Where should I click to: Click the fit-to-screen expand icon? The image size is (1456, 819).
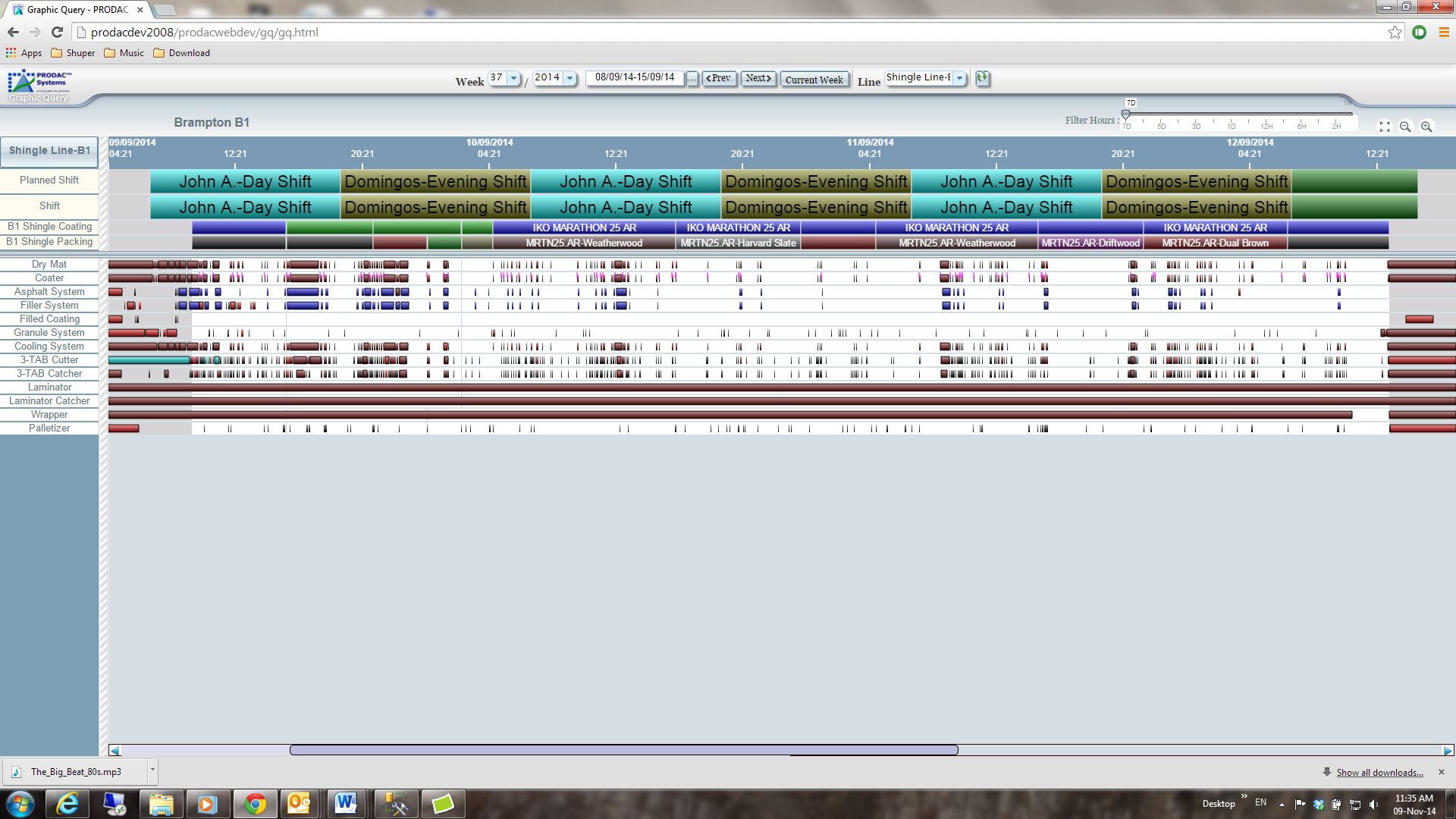pos(1384,127)
